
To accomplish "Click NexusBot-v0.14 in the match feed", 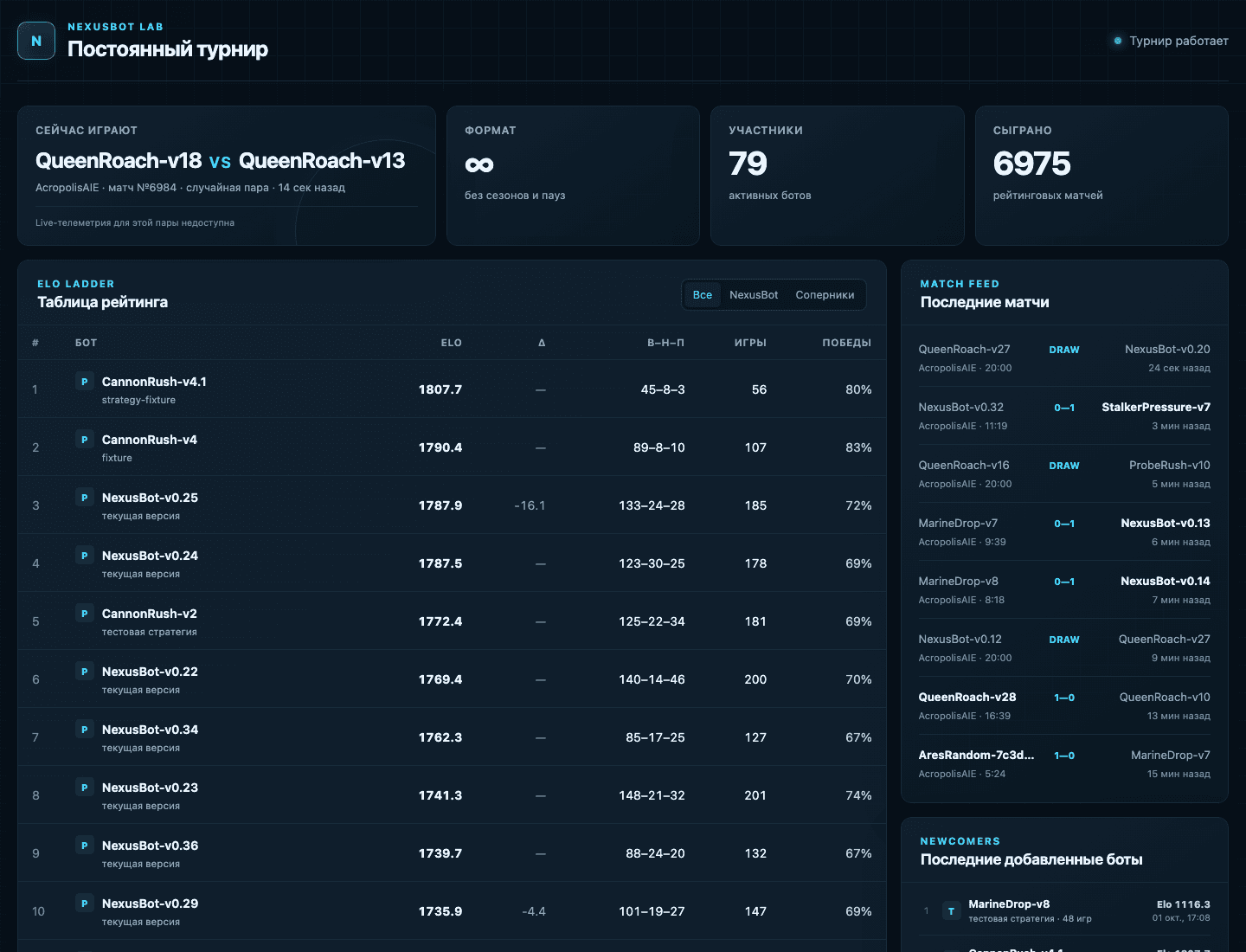I will coord(1166,581).
